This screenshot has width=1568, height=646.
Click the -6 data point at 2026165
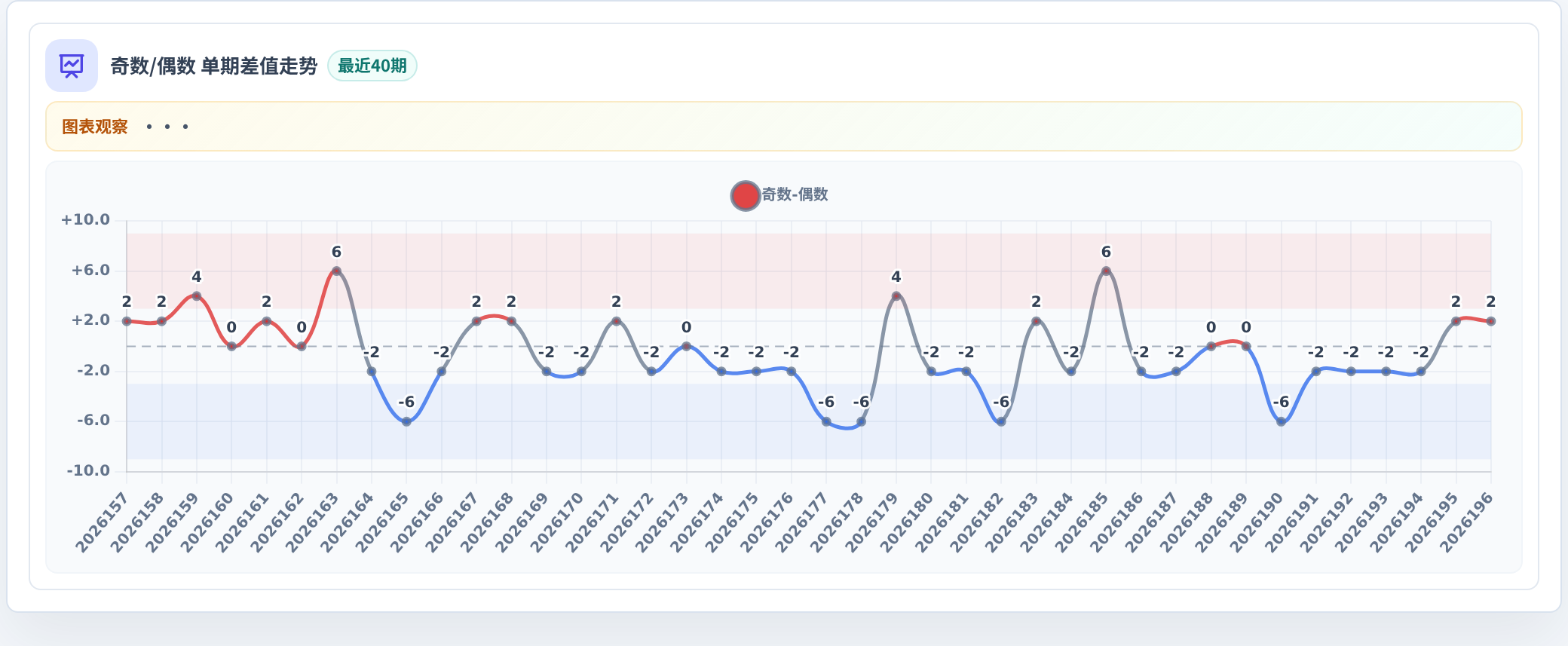pos(406,422)
